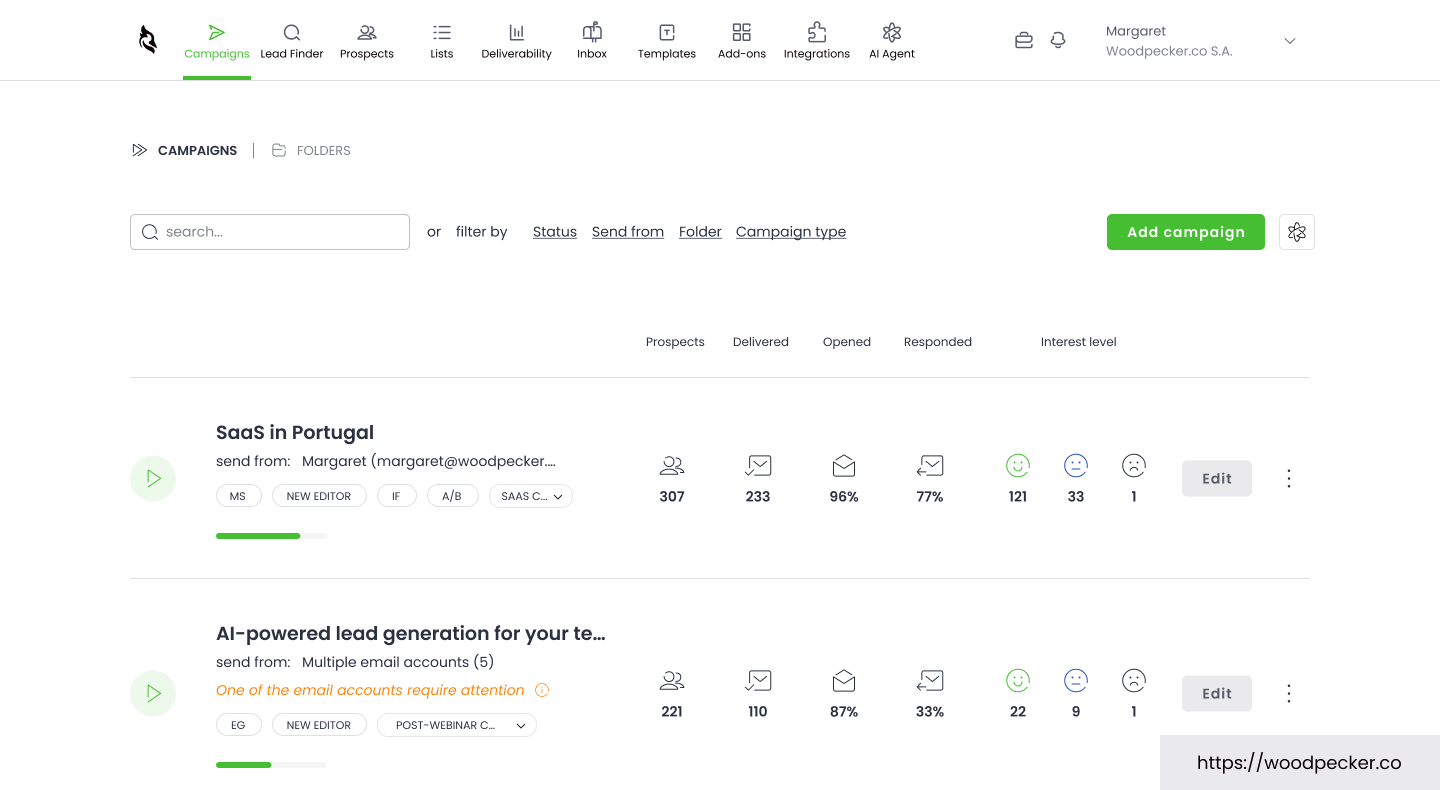Click the search magnifier icon

(x=150, y=232)
